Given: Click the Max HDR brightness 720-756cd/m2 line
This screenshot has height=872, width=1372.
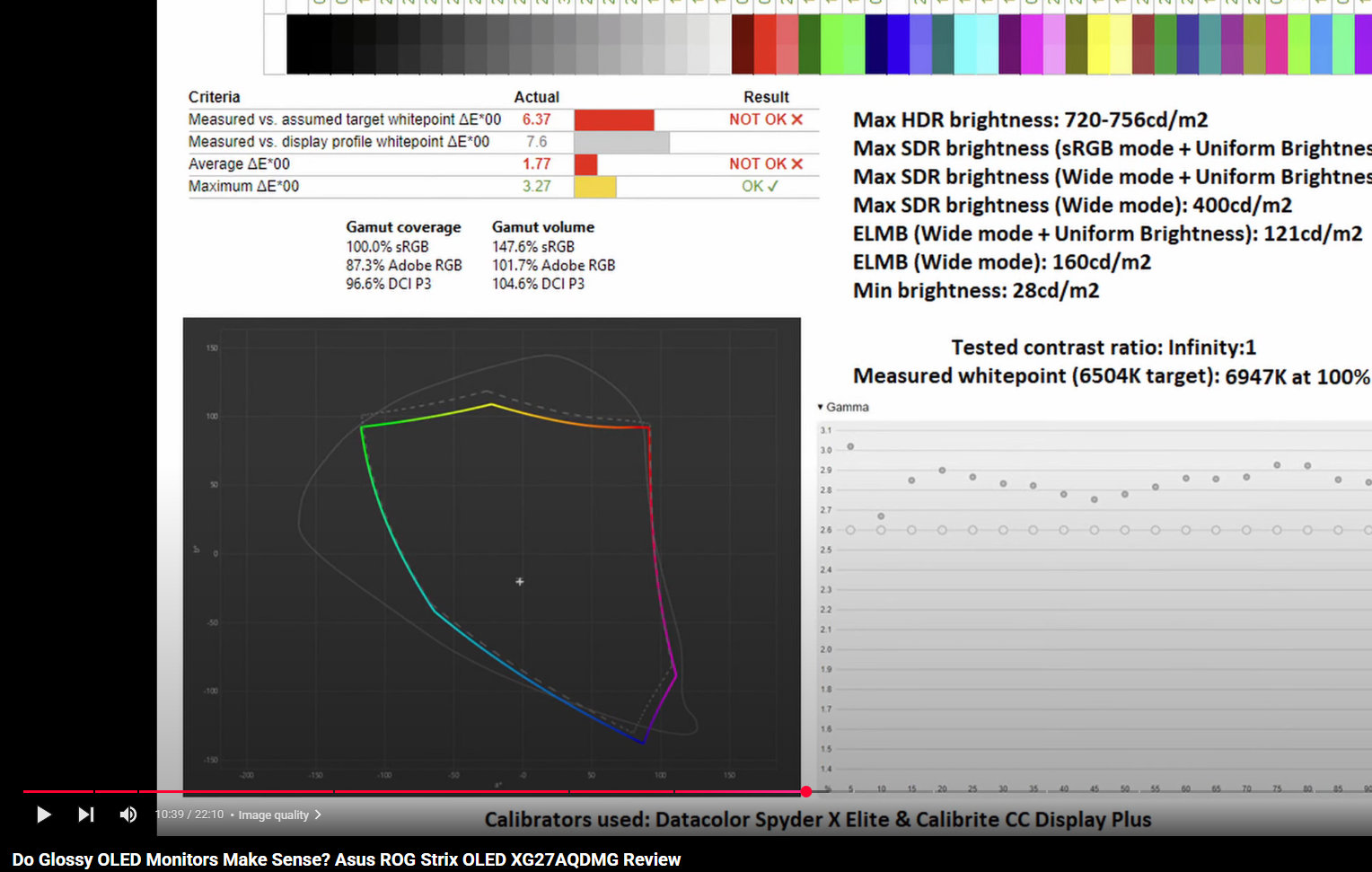Looking at the screenshot, I should coord(1031,120).
